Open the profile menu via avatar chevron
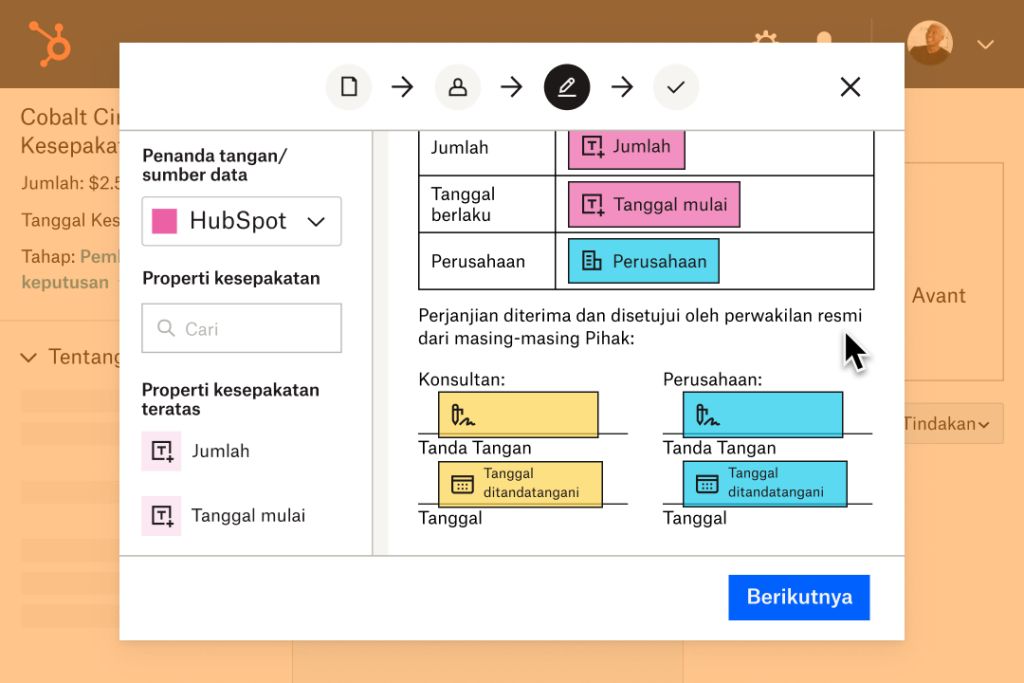Image resolution: width=1024 pixels, height=683 pixels. click(986, 45)
